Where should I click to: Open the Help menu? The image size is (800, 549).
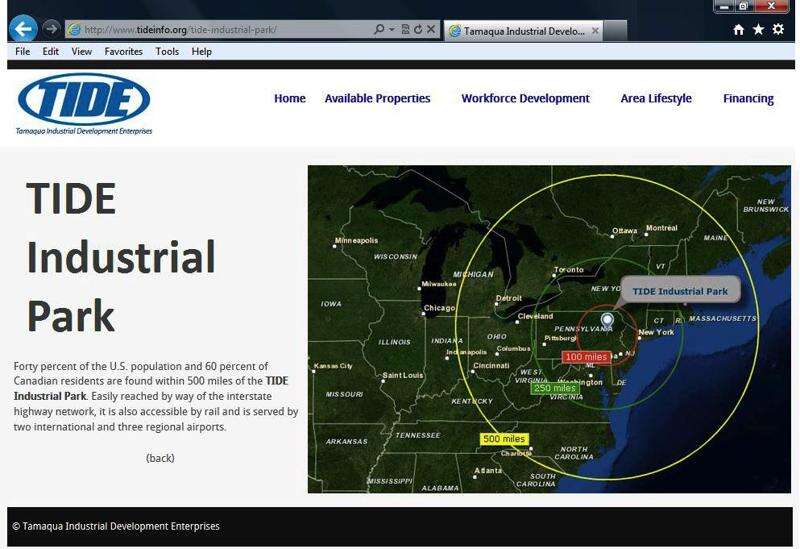[x=202, y=52]
